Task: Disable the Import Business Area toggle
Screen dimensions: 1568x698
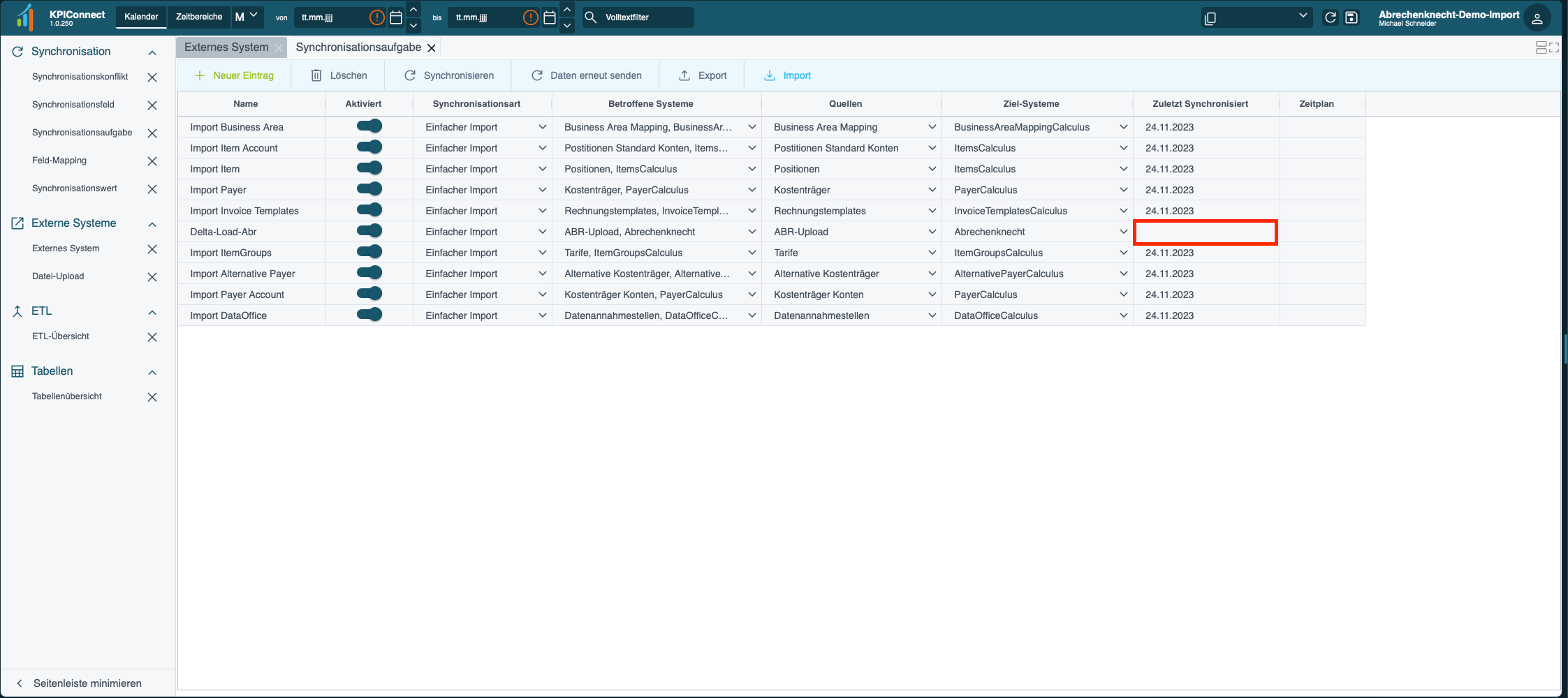Action: tap(369, 126)
